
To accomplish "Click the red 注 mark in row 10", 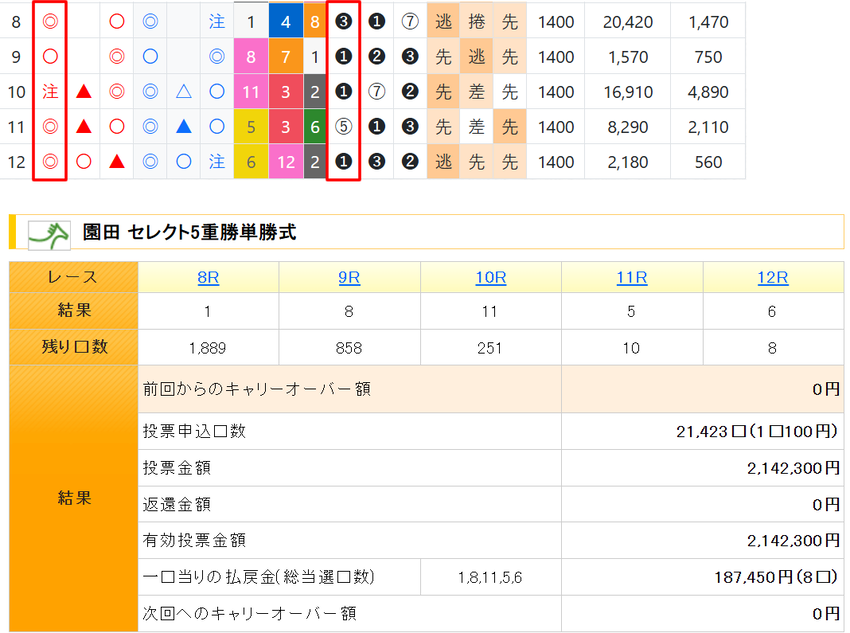I will pyautogui.click(x=50, y=92).
